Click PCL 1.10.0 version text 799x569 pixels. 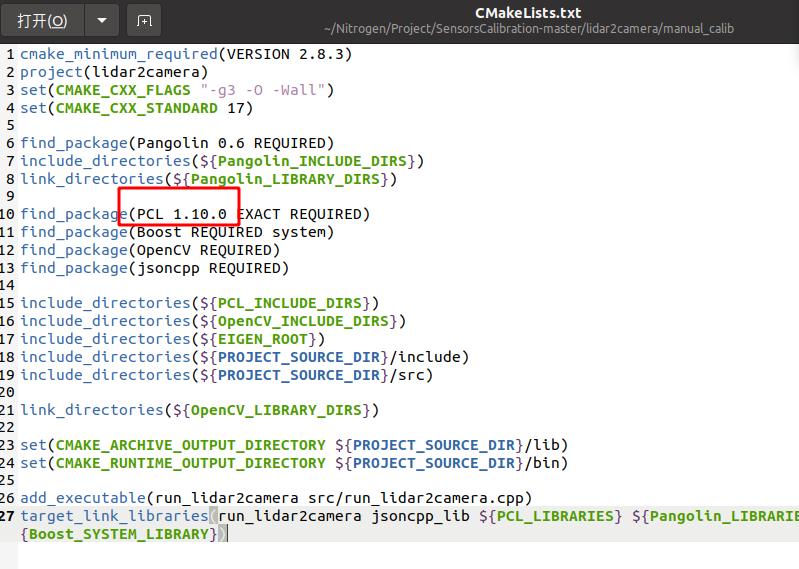(x=181, y=214)
